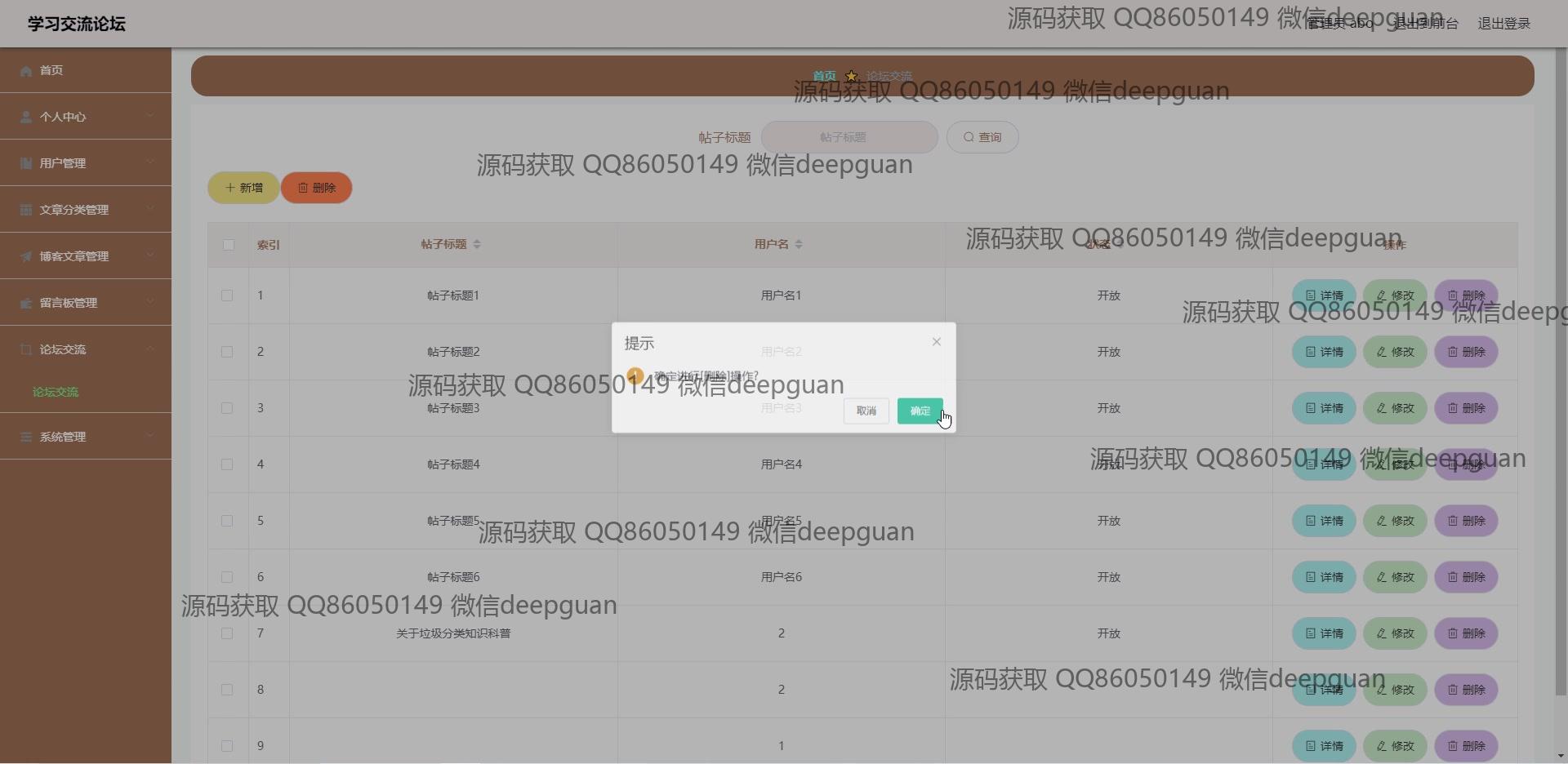Click purple 删除 for row 帖子标题2
The height and width of the screenshot is (764, 1568).
point(1466,352)
